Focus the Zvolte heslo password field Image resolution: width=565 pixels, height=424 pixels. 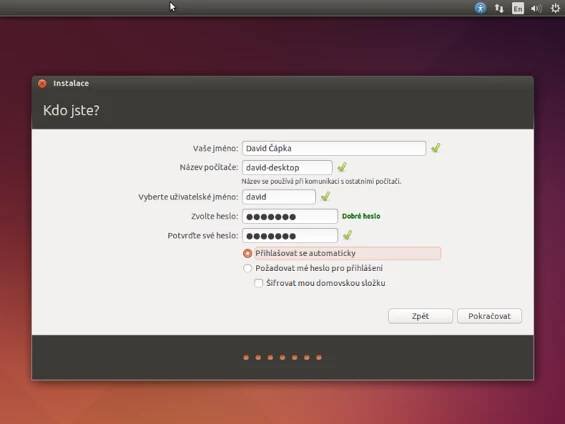pos(290,217)
